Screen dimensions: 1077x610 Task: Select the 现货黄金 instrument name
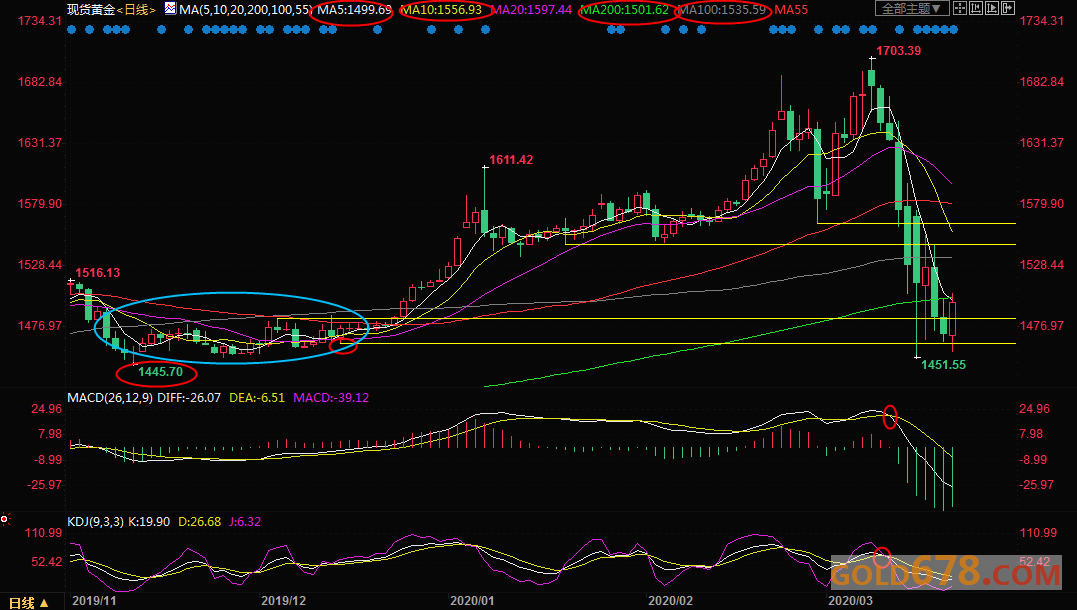point(91,10)
